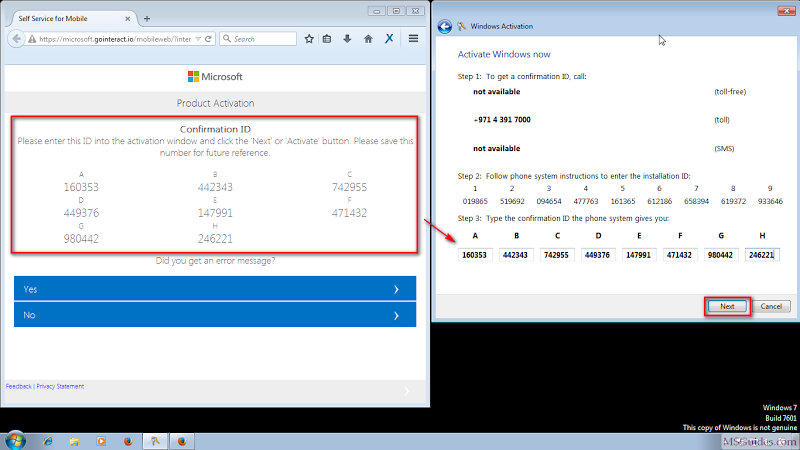Click webpage confirmation value 160353
Image resolution: width=800 pixels, height=450 pixels.
pyautogui.click(x=81, y=187)
